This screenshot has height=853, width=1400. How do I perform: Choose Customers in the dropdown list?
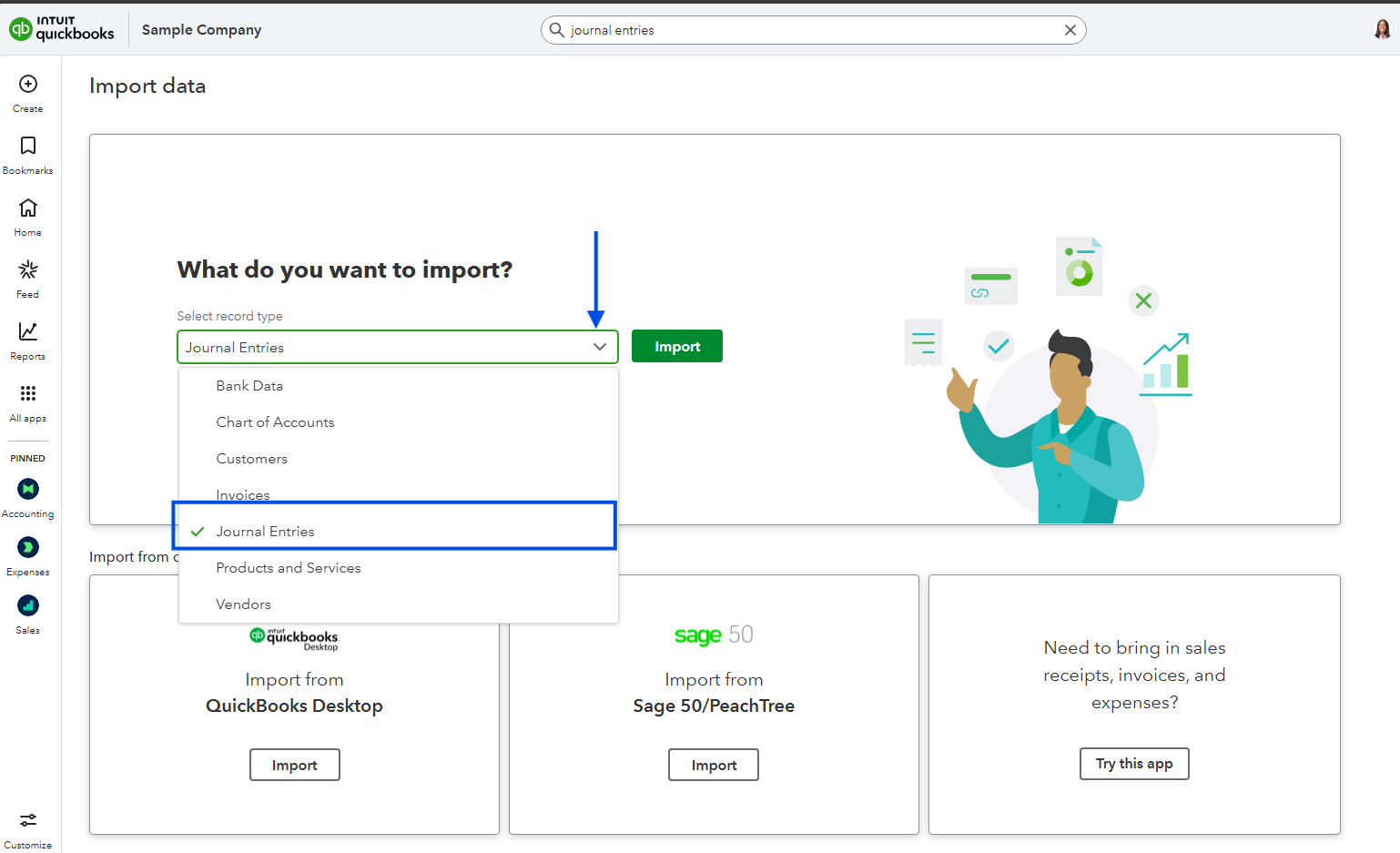(x=399, y=459)
